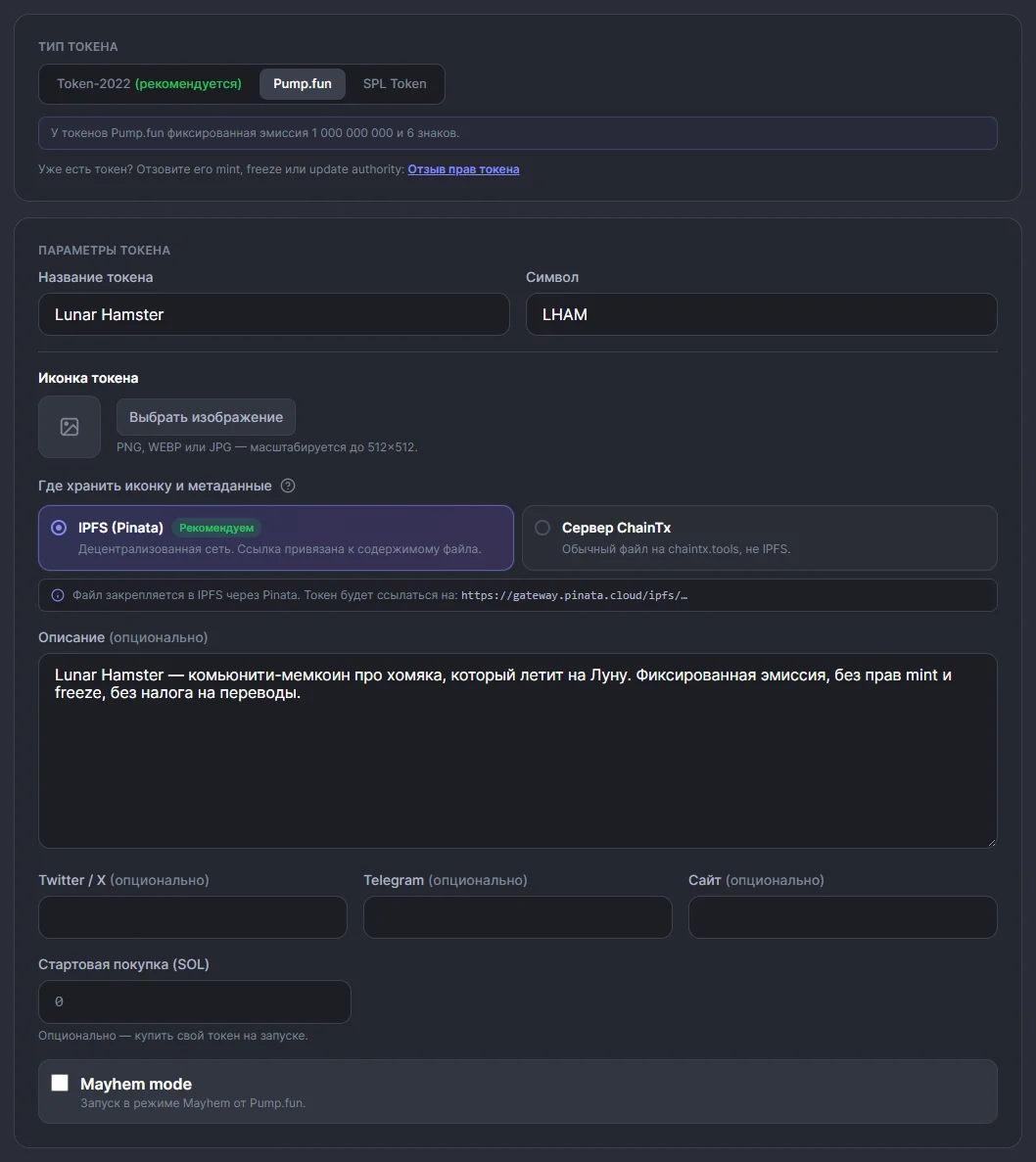Select the IPFS (Pinata) storage option
Screen dimensions: 1036x1162
pyautogui.click(x=276, y=538)
